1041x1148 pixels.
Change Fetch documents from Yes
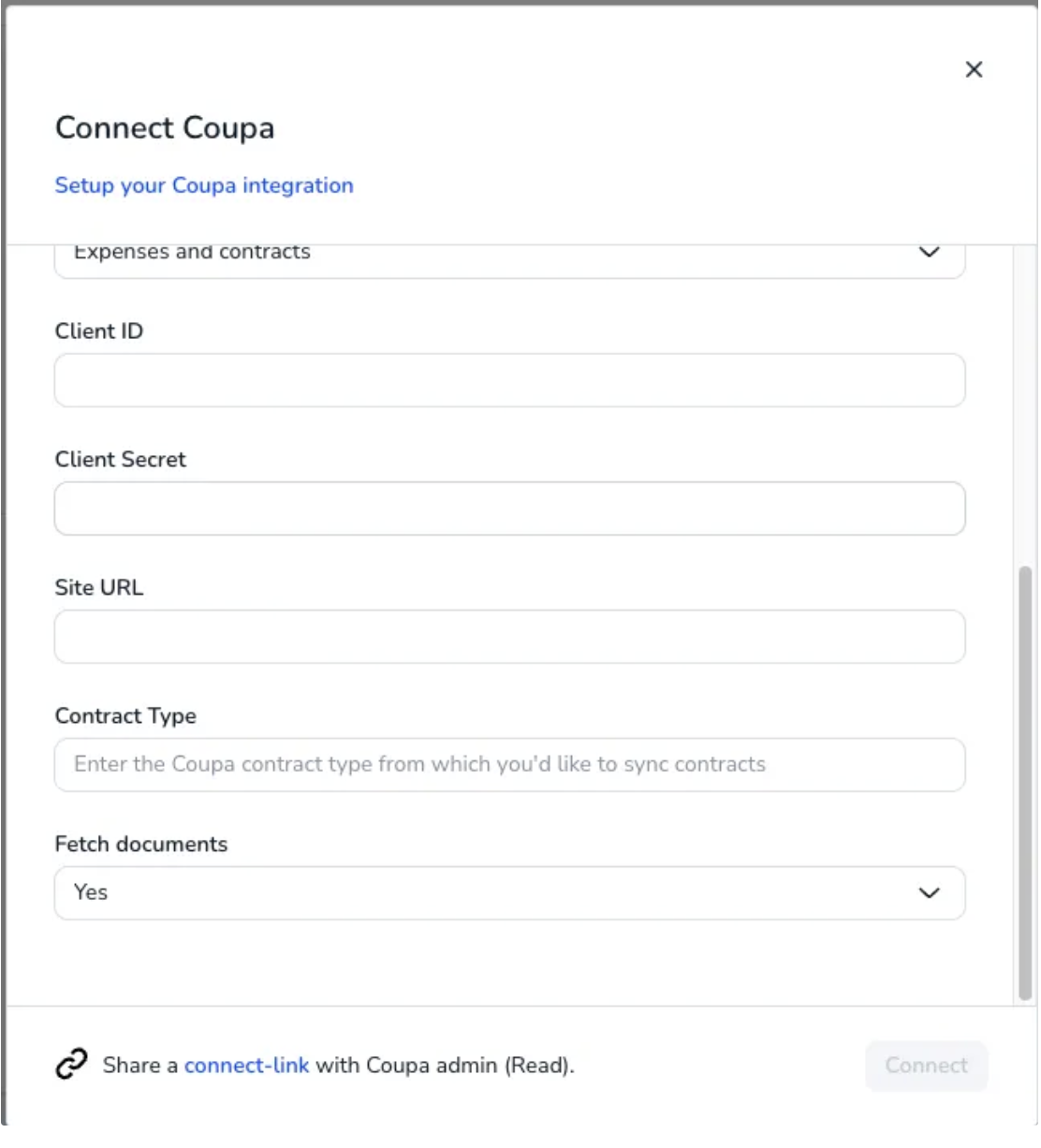pyautogui.click(x=509, y=894)
